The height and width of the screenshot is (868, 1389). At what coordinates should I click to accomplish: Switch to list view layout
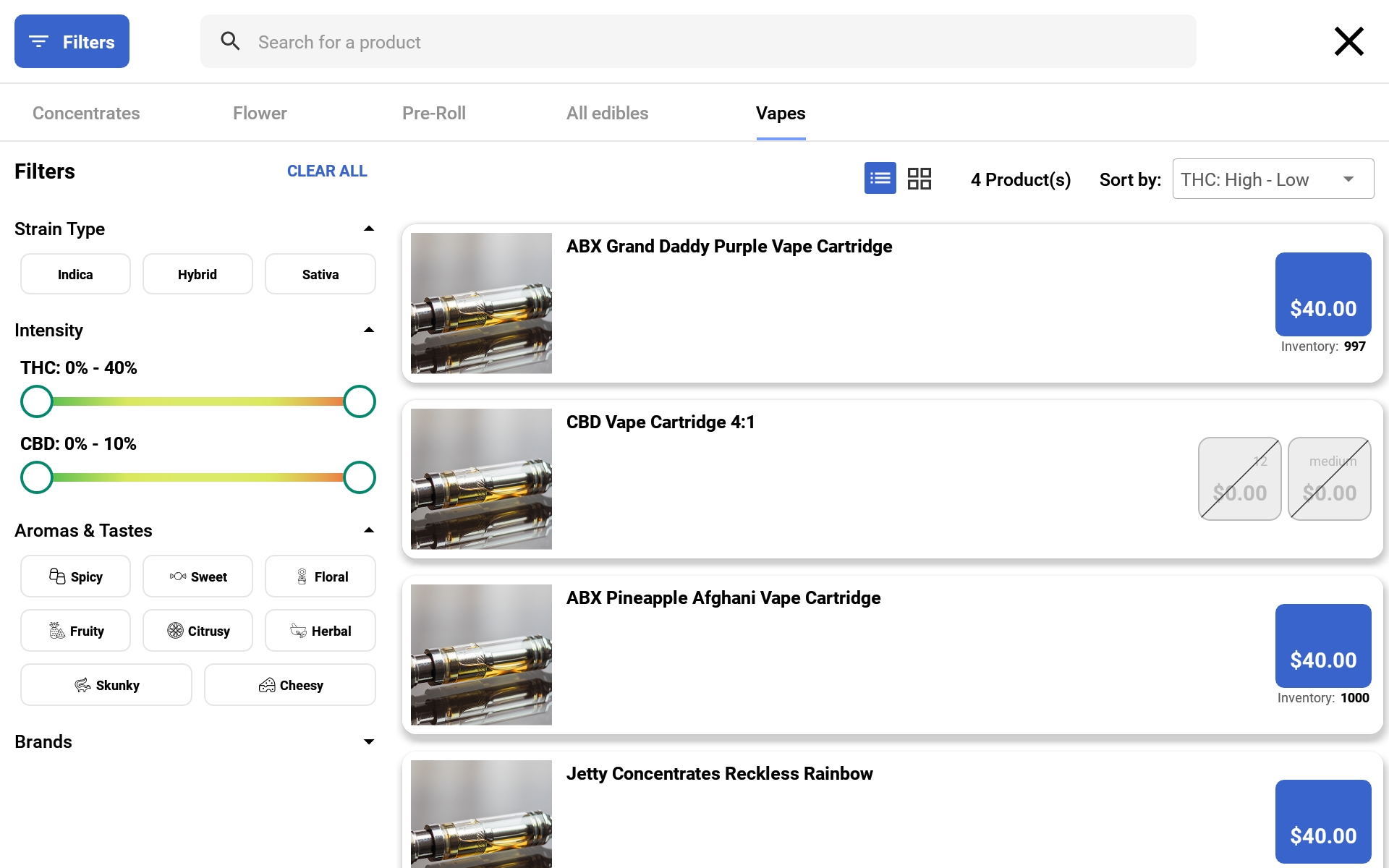pos(880,178)
